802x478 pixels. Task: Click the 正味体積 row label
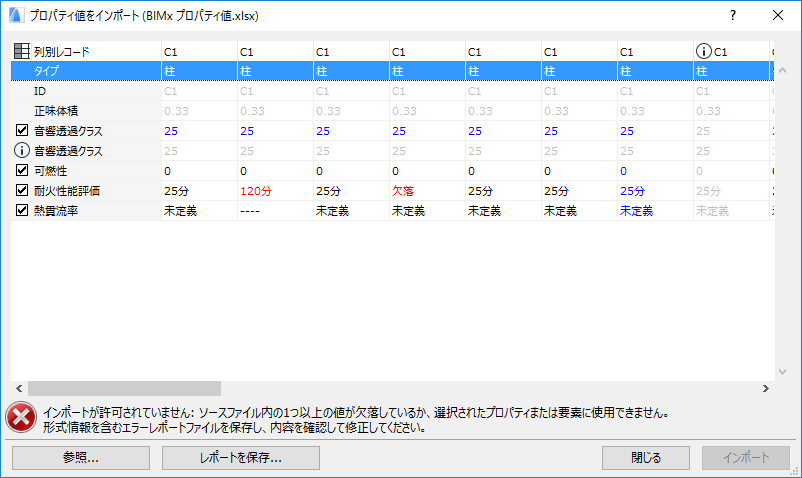pos(56,111)
